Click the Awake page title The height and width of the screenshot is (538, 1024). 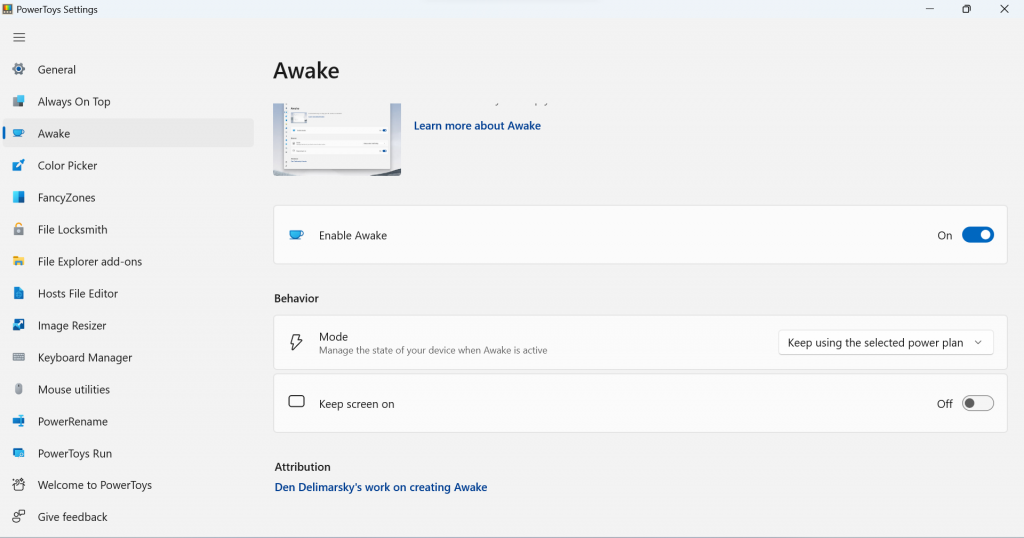[x=306, y=71]
